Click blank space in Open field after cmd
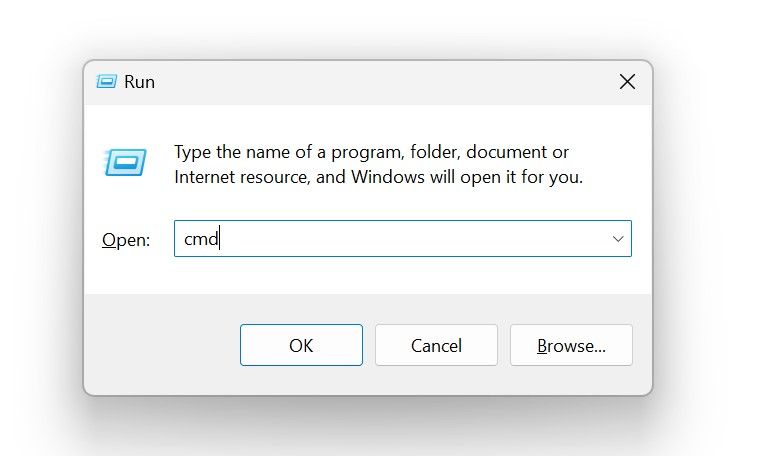This screenshot has width=781, height=456. click(x=420, y=239)
